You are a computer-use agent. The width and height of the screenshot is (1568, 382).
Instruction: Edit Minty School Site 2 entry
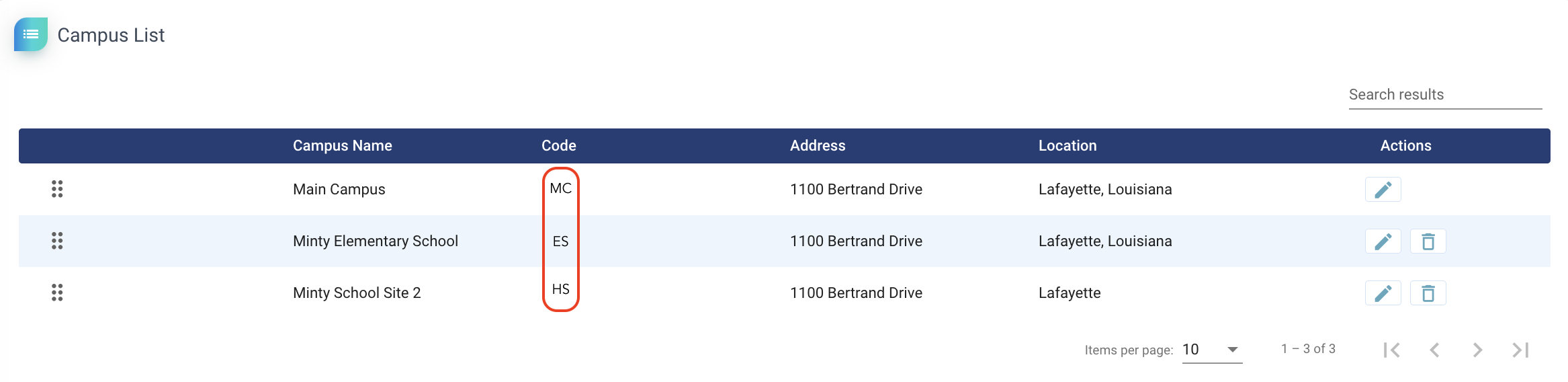click(1383, 293)
